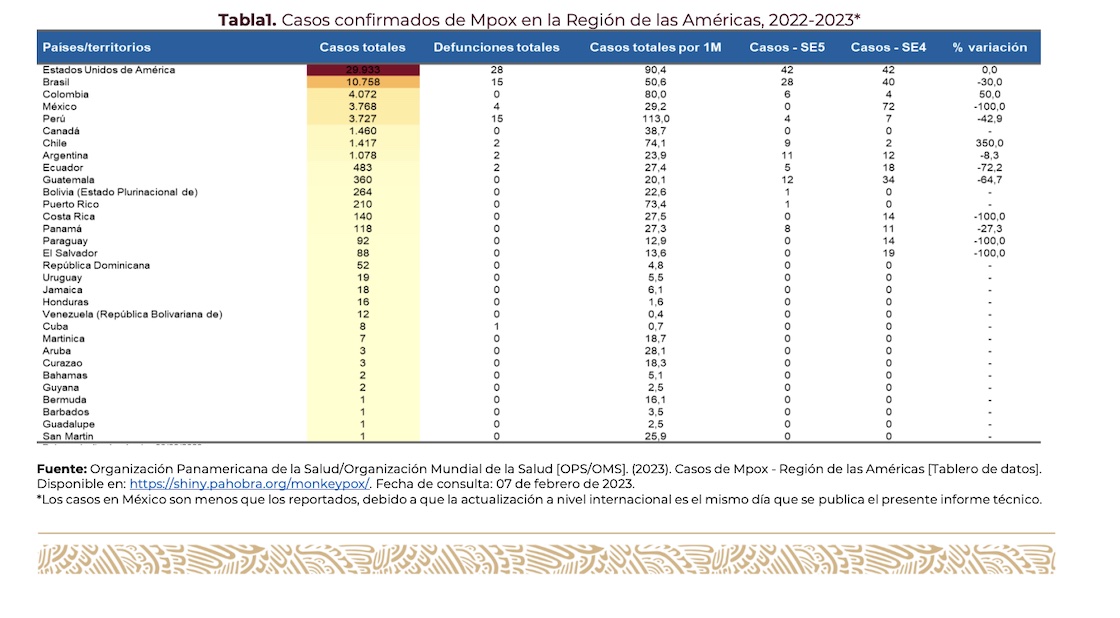
Task: Click the dark red 29.933 cases cell
Action: click(362, 70)
